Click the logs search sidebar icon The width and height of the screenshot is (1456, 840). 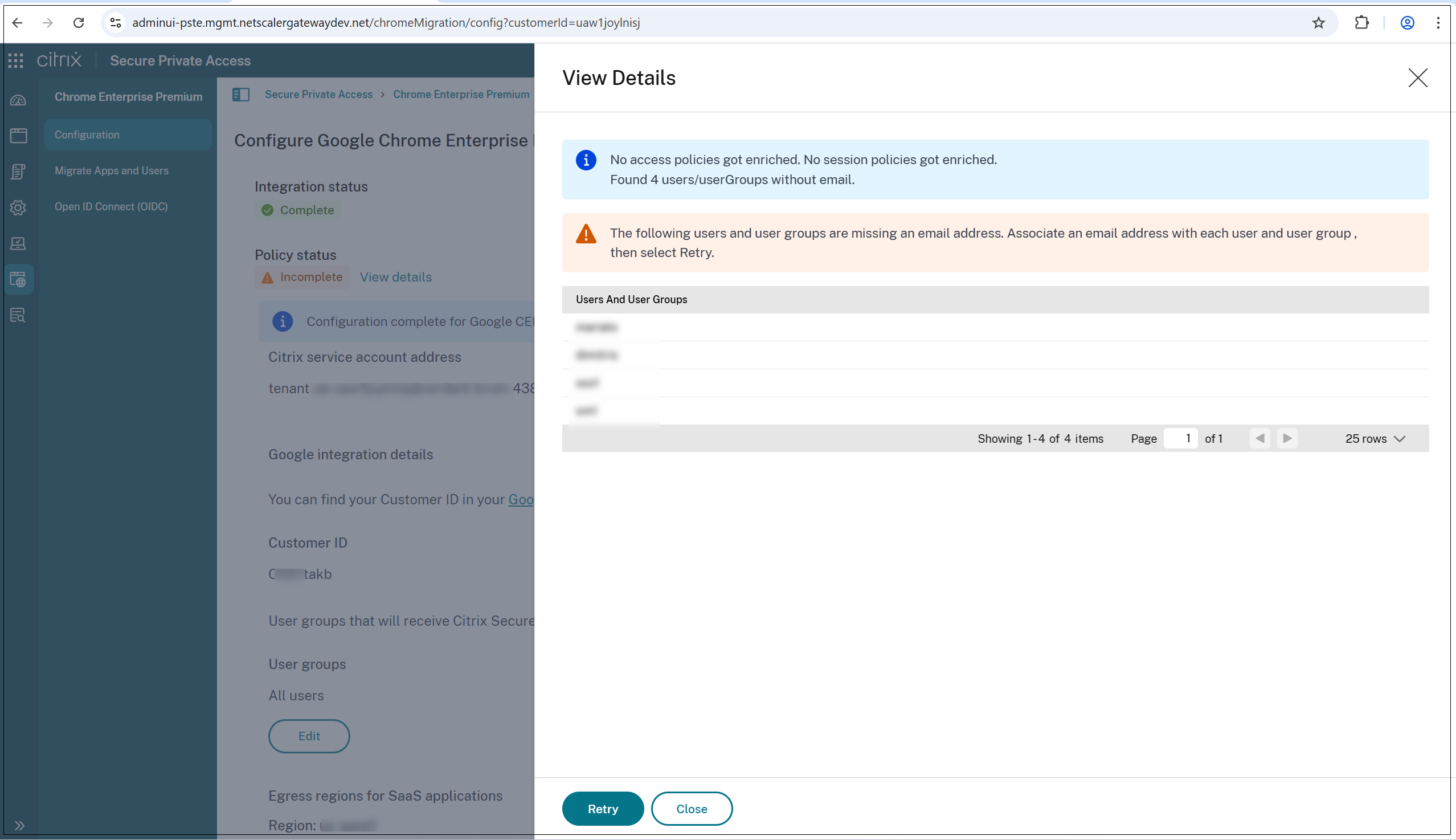18,315
